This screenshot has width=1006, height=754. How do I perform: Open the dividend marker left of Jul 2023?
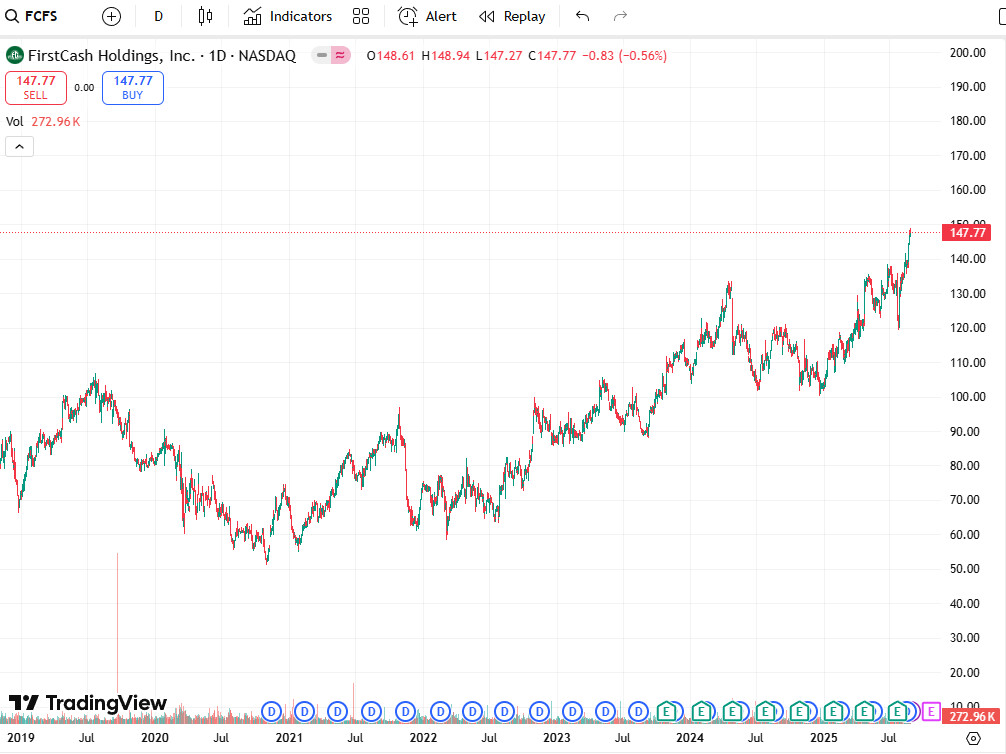point(605,712)
